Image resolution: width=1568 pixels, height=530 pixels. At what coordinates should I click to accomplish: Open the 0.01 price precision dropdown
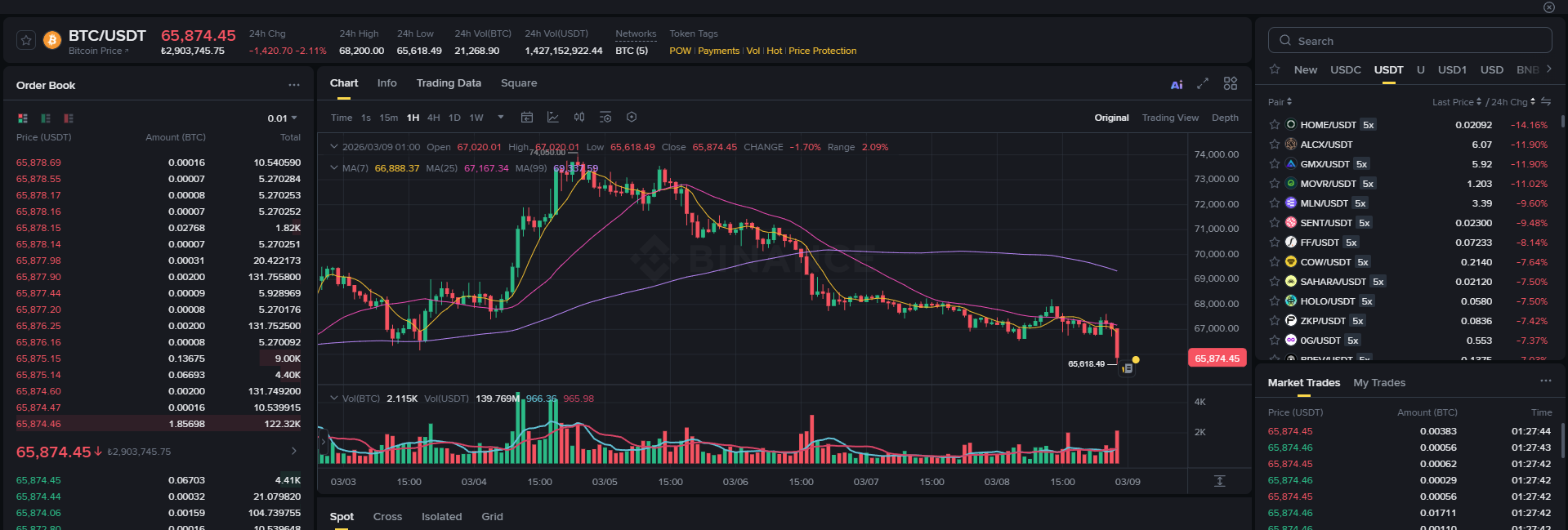(283, 118)
